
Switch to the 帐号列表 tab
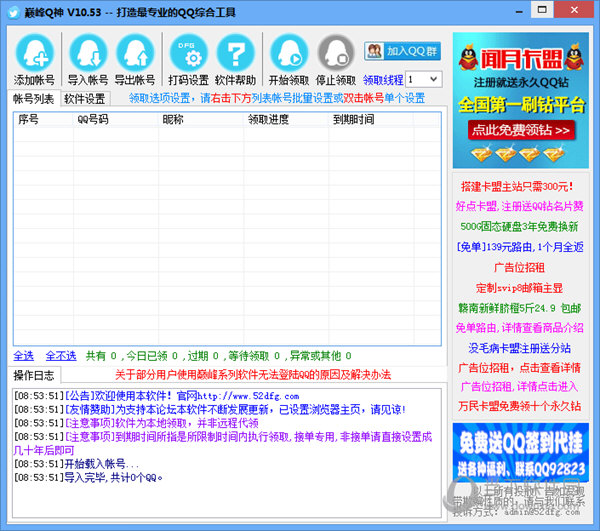click(33, 99)
